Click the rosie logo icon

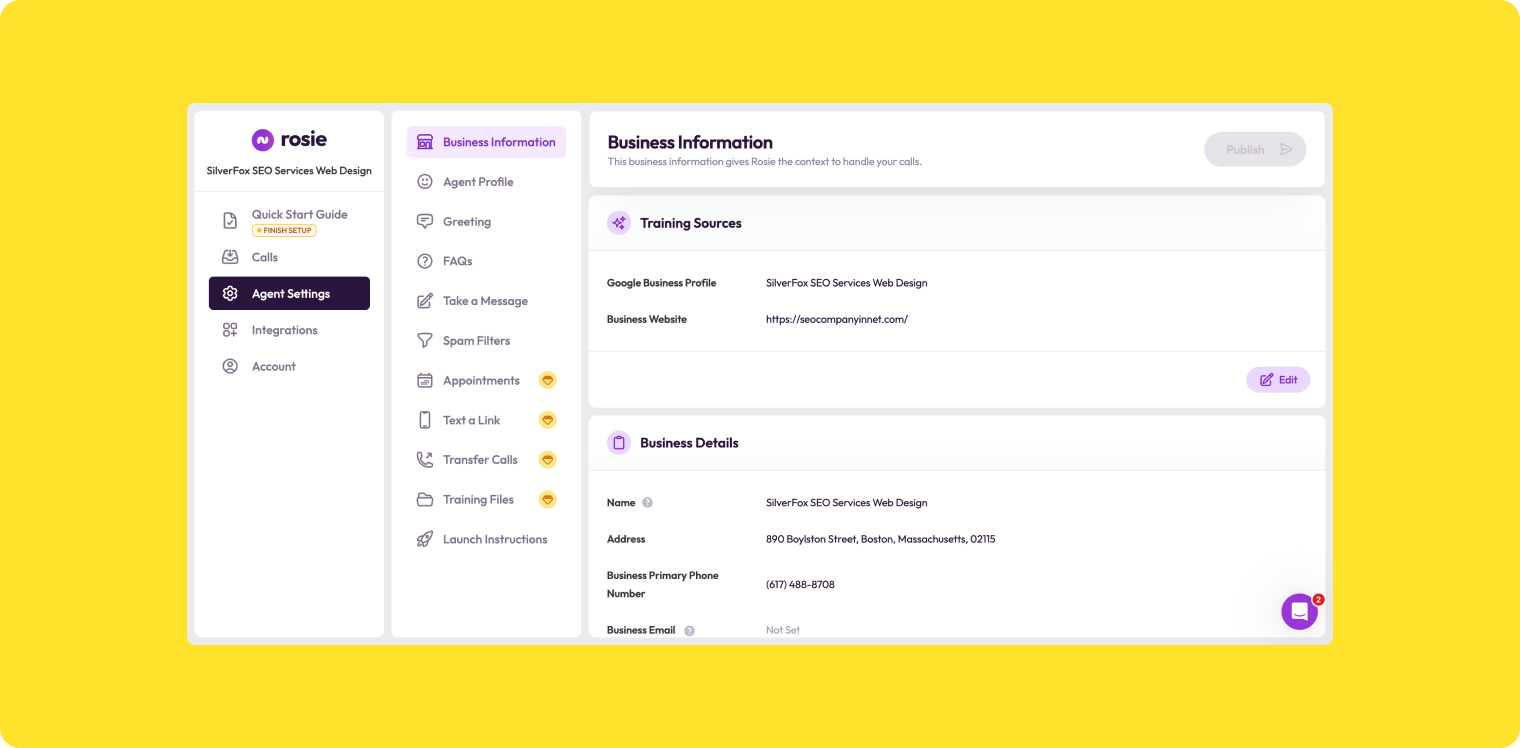point(262,140)
